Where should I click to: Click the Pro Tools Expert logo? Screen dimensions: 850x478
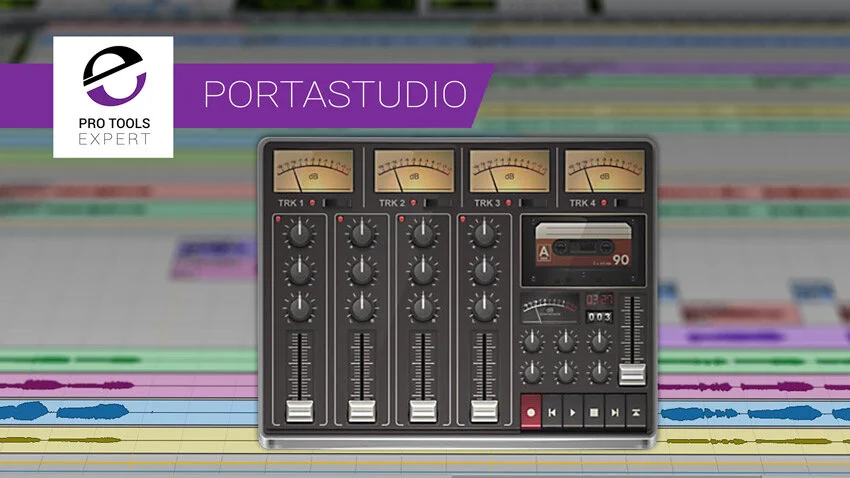tap(113, 97)
